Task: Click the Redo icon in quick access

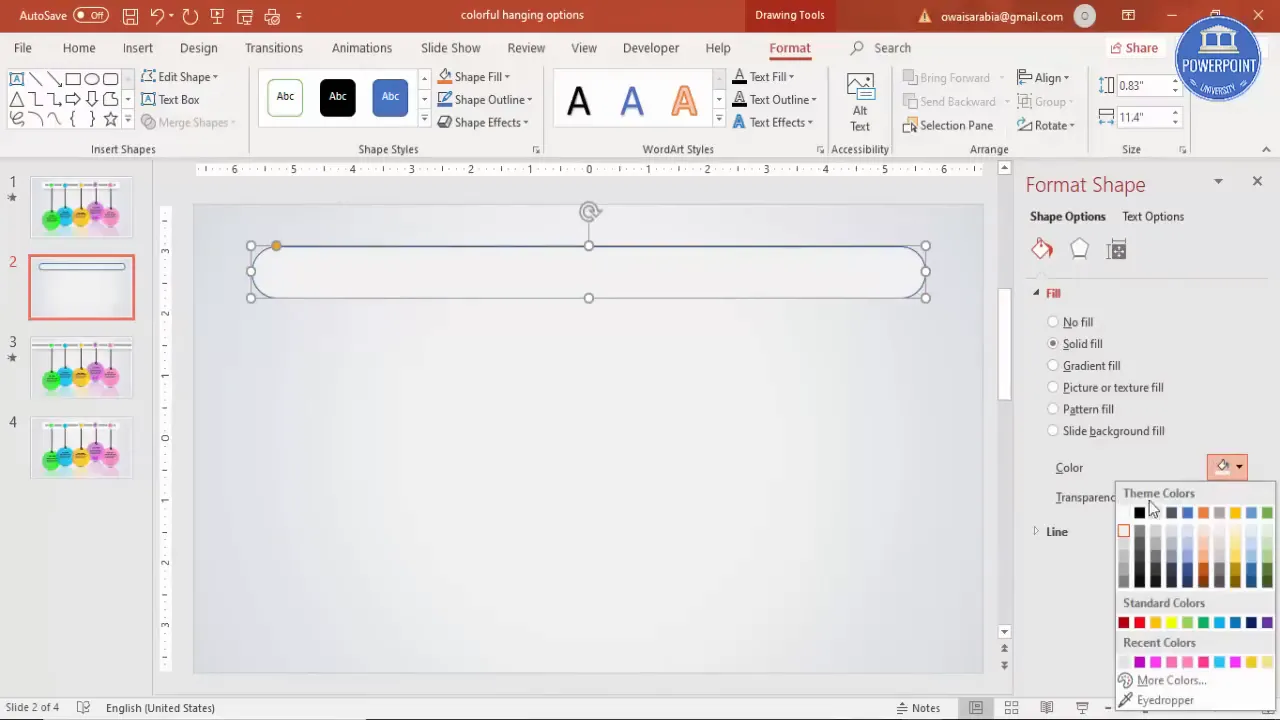Action: click(x=190, y=16)
